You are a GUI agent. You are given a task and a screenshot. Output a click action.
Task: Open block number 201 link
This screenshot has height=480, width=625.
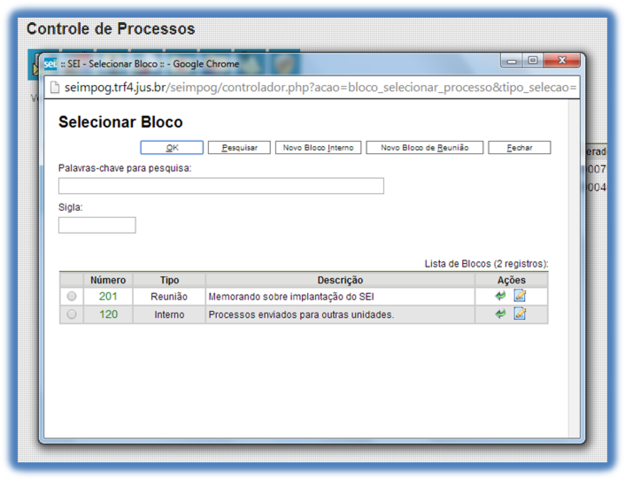[108, 297]
